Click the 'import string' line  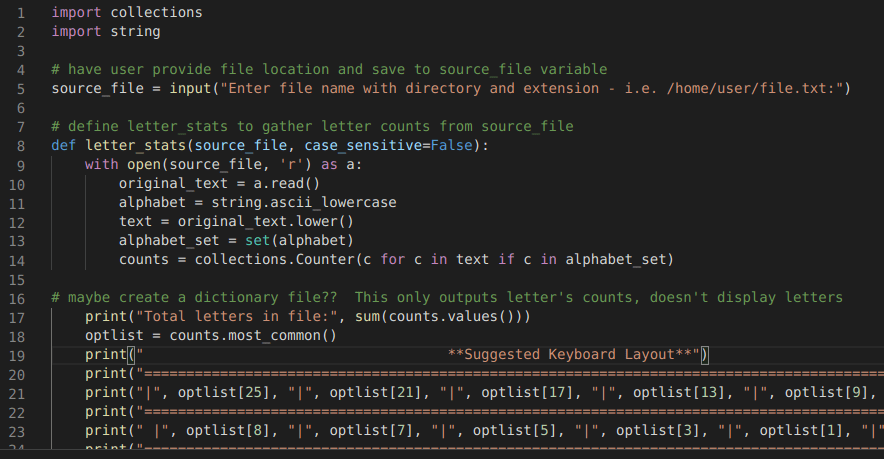point(105,32)
